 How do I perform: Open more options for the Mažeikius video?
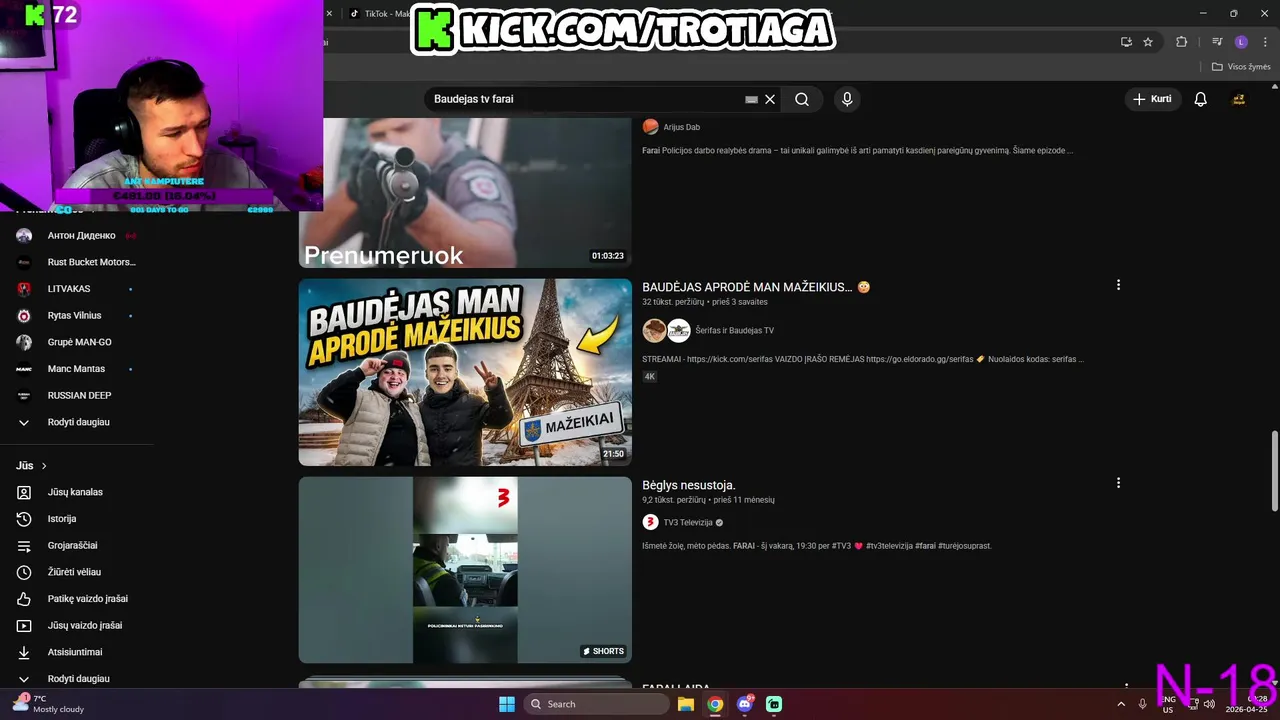[x=1118, y=285]
